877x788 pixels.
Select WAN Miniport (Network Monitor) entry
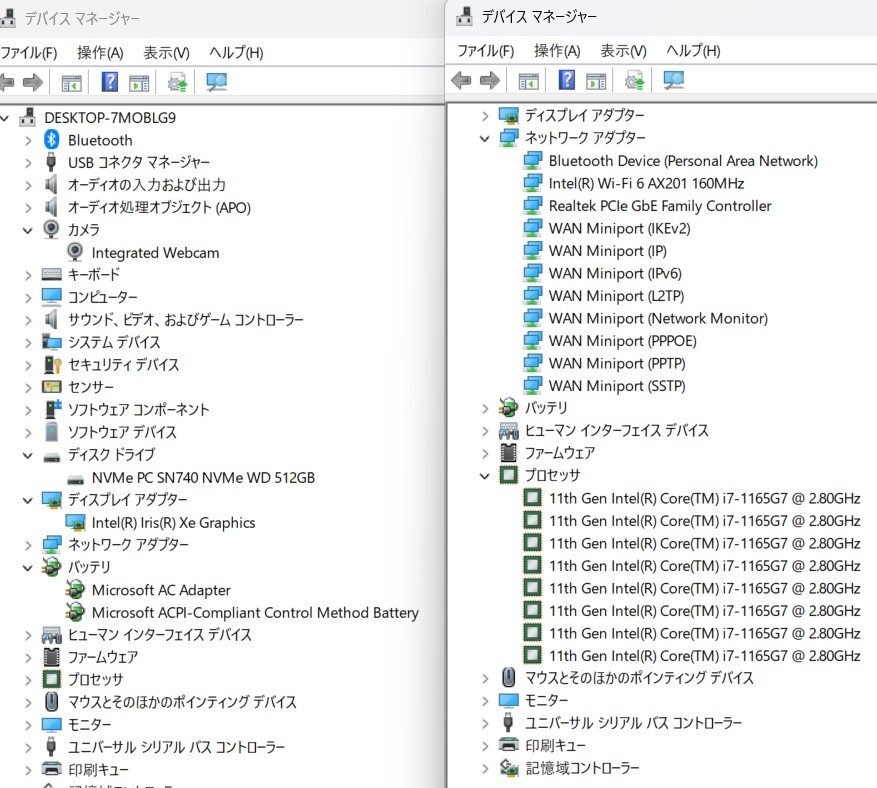click(657, 318)
